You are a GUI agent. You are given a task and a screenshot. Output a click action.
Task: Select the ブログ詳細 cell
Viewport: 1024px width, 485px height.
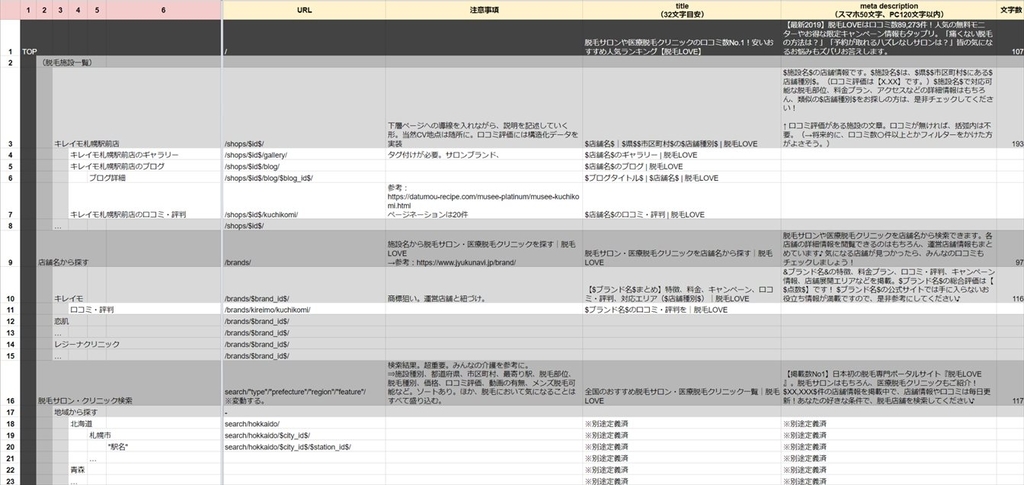coord(107,178)
